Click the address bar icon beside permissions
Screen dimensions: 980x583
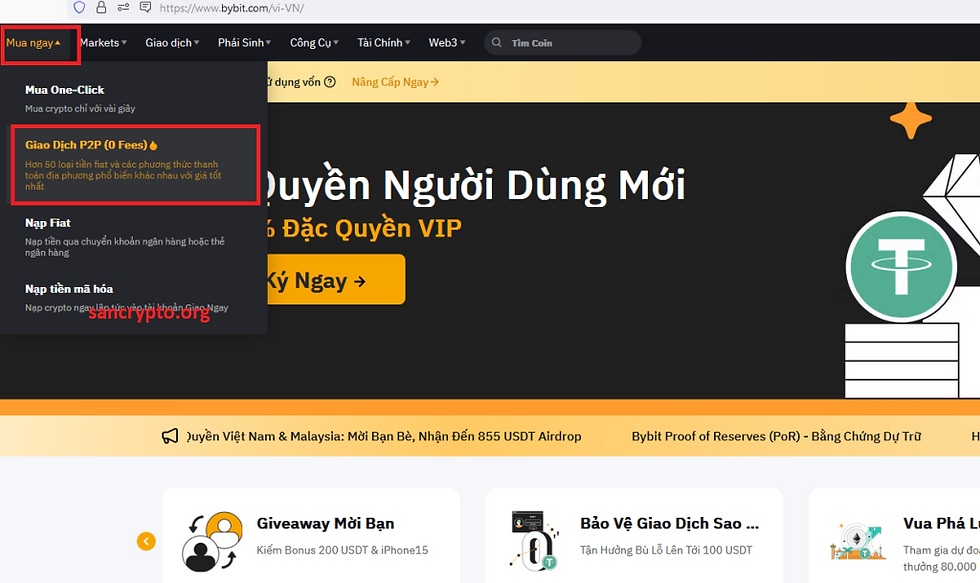[x=145, y=7]
